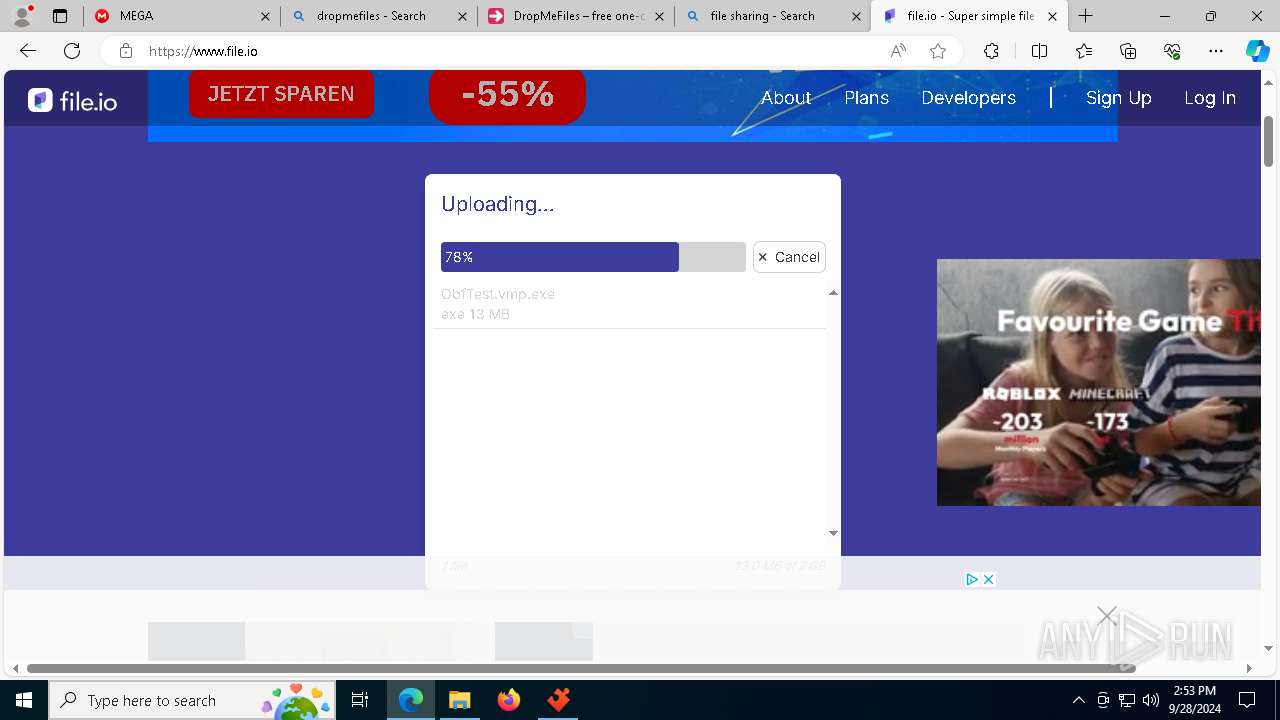
Task: Click the browser profile avatar icon
Action: coord(22,16)
